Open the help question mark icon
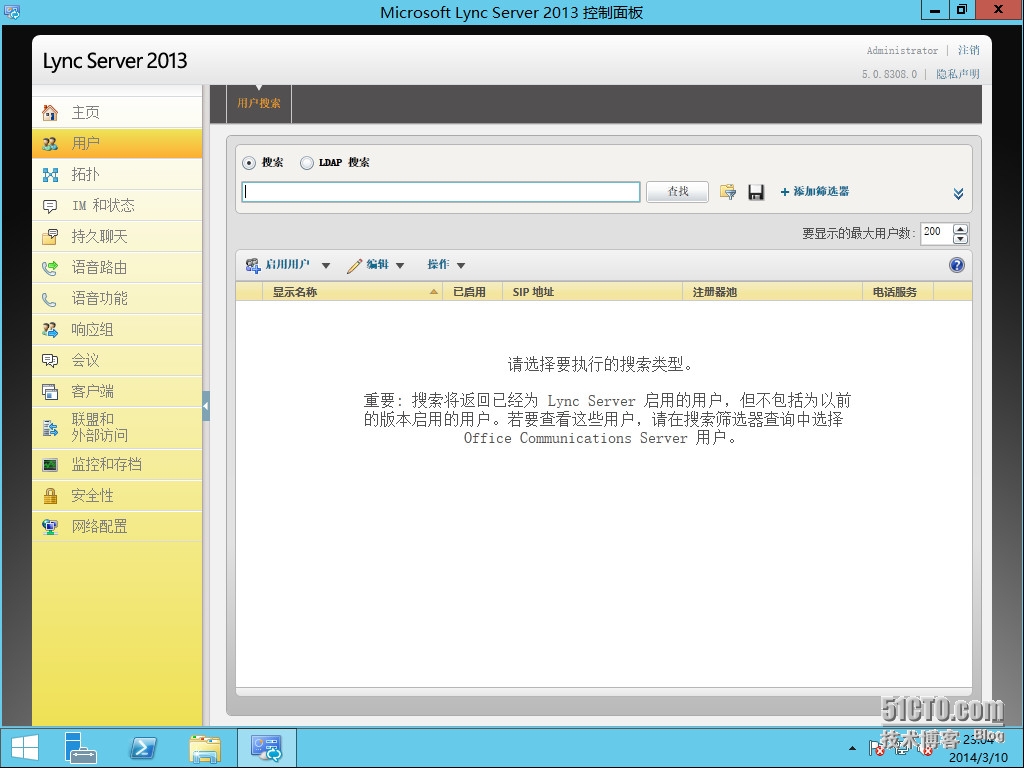This screenshot has width=1024, height=768. [957, 265]
